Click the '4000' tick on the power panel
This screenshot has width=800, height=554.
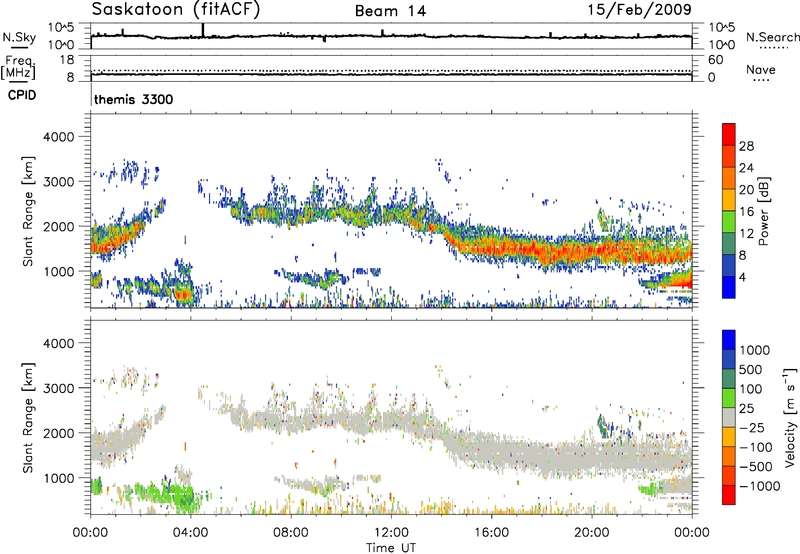pos(58,137)
